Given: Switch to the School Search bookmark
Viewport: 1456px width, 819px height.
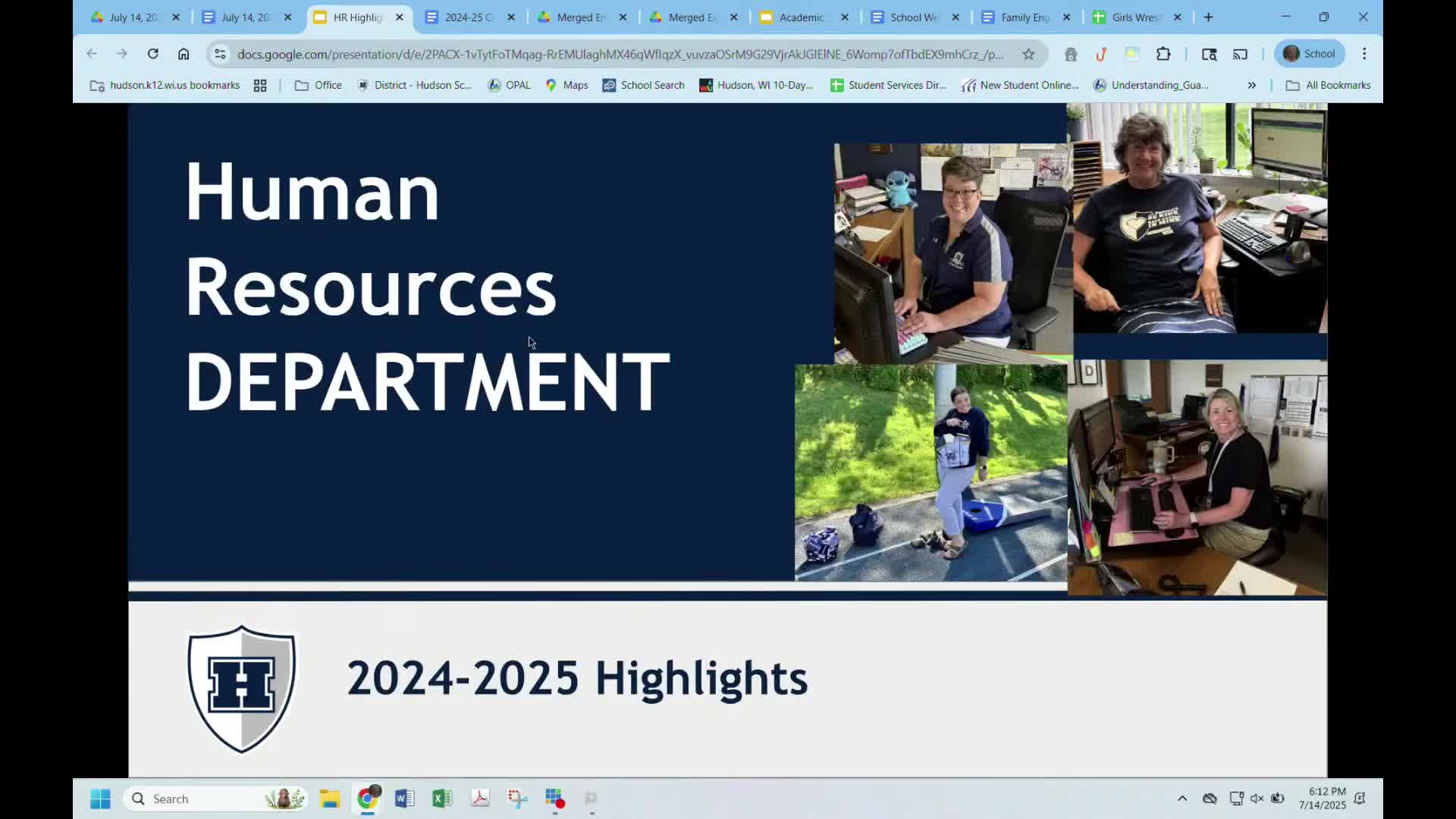Looking at the screenshot, I should [643, 86].
